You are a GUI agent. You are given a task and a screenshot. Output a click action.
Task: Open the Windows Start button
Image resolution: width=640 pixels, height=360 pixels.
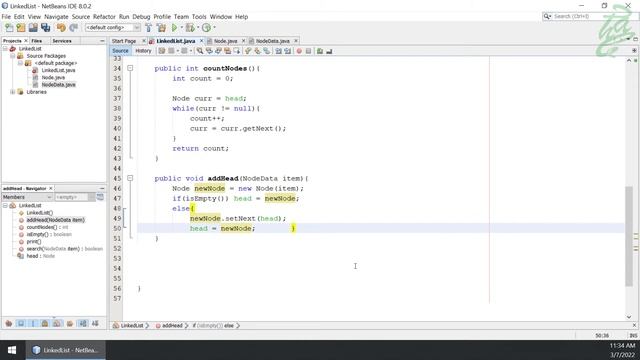pos(12,350)
